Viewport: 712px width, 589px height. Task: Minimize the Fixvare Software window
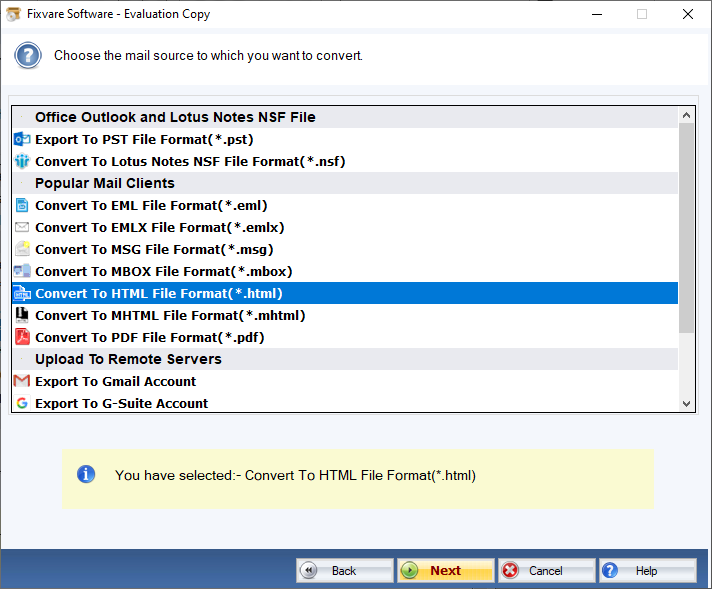click(597, 14)
